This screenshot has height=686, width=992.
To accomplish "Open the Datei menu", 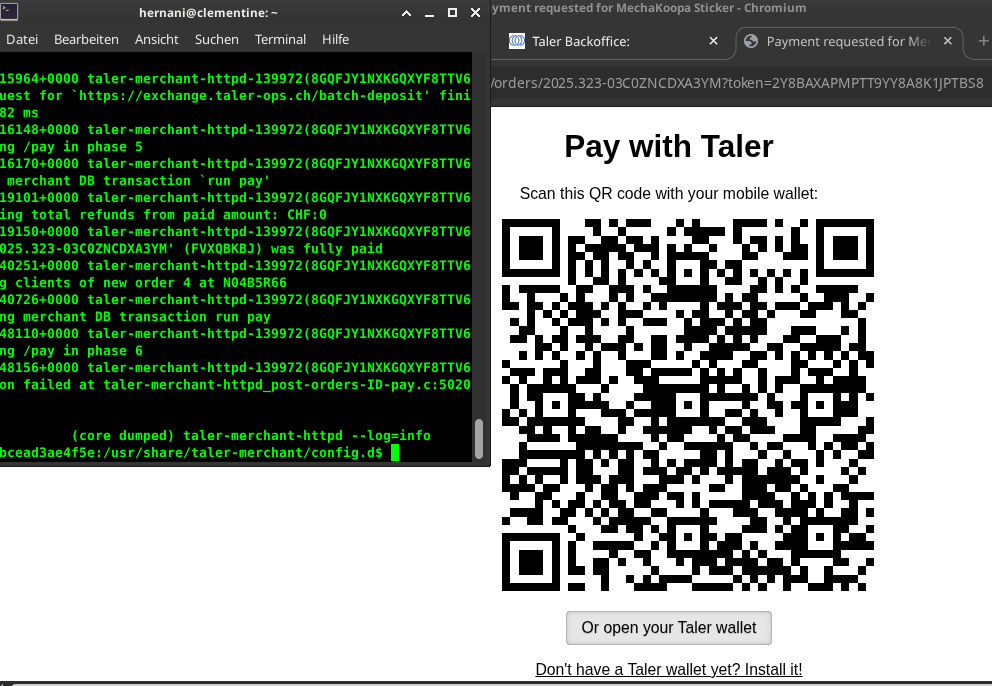I will (x=22, y=39).
